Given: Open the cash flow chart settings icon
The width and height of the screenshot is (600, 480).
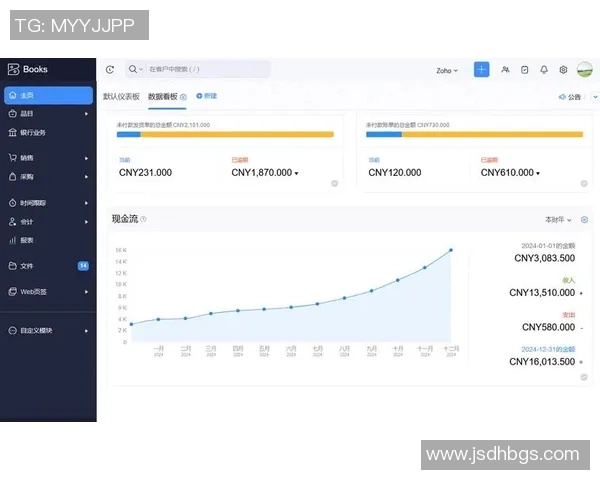Looking at the screenshot, I should (585, 219).
